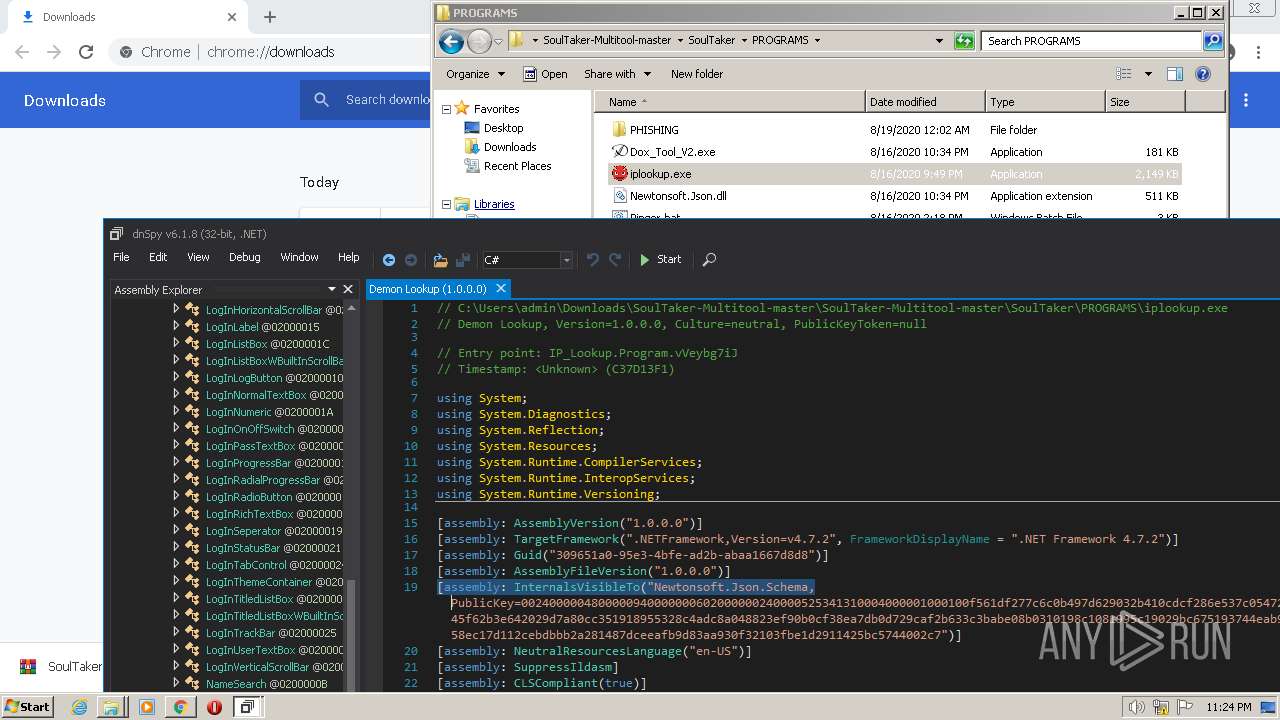The height and width of the screenshot is (720, 1280).
Task: Start debugging with the Start button
Action: coord(660,259)
